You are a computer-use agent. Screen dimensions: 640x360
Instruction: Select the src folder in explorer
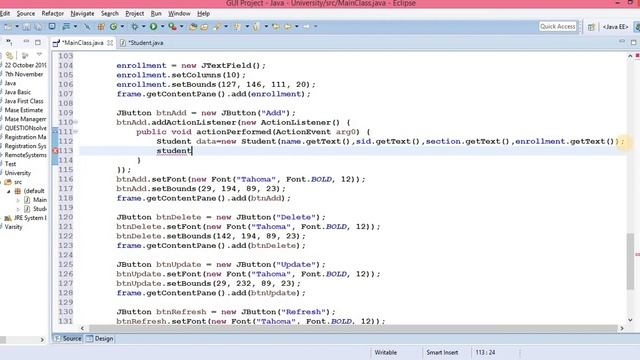click(x=13, y=182)
